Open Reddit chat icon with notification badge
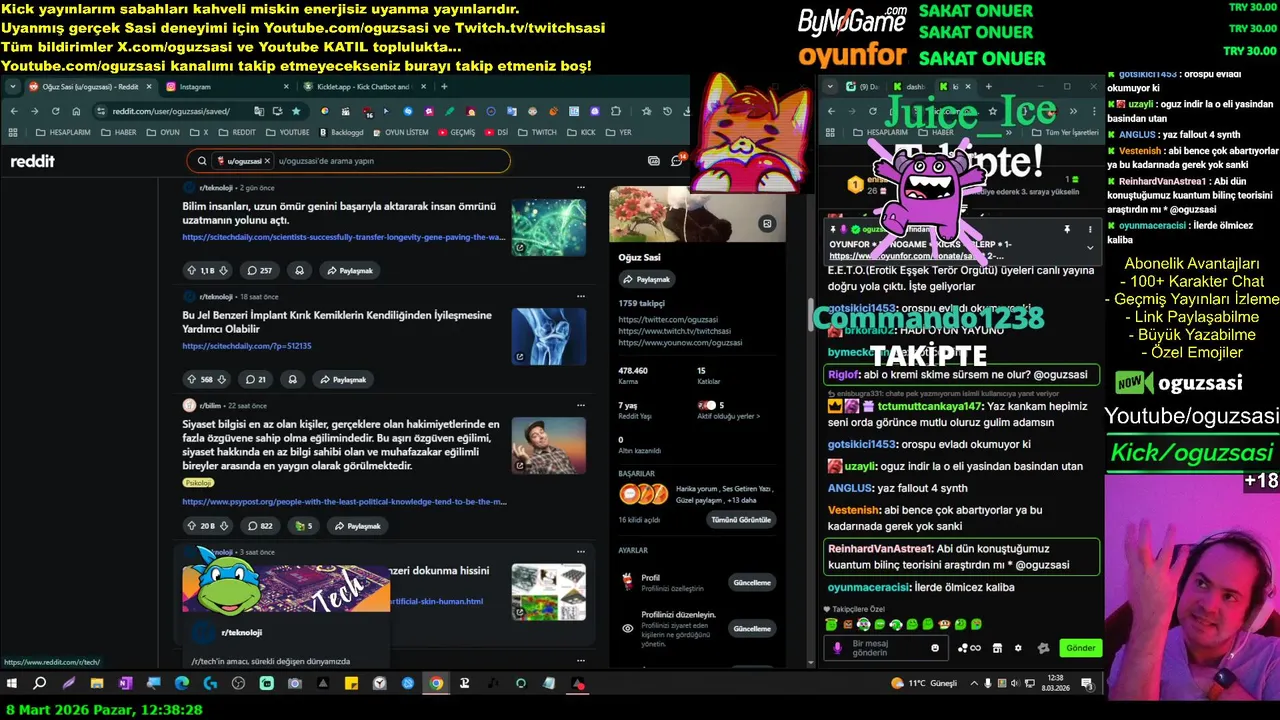Image resolution: width=1280 pixels, height=720 pixels. [677, 160]
